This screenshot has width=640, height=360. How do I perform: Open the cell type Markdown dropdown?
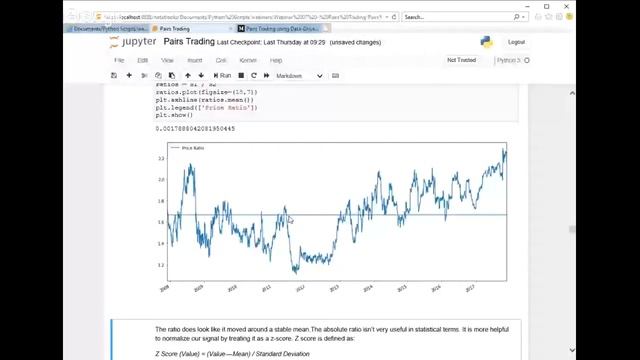(299, 76)
